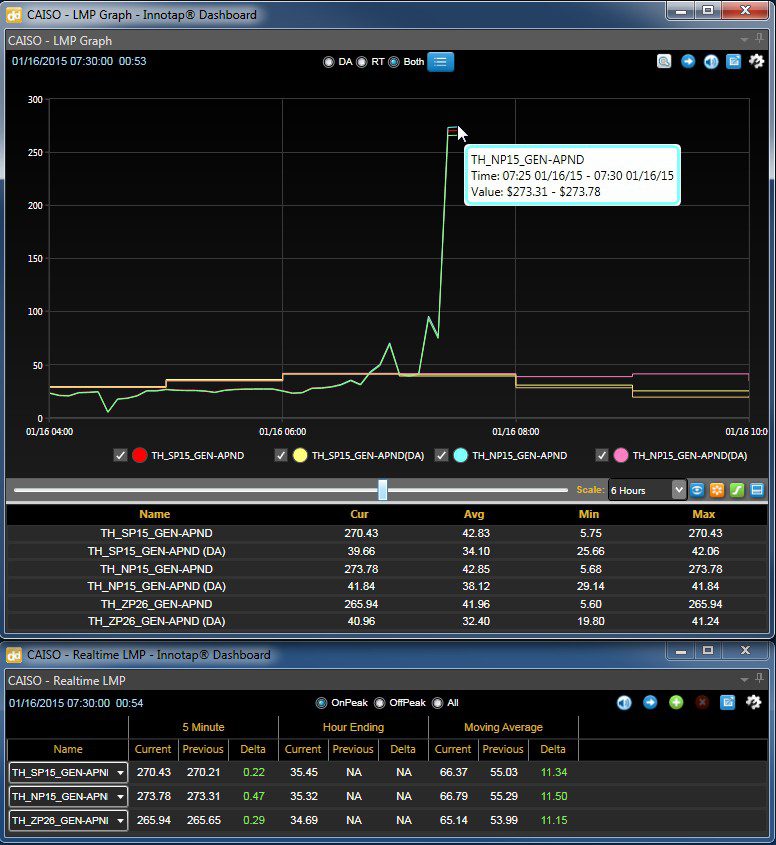Click the blue table layout icon beside Scale
Screen dimensions: 776x845
click(x=757, y=490)
